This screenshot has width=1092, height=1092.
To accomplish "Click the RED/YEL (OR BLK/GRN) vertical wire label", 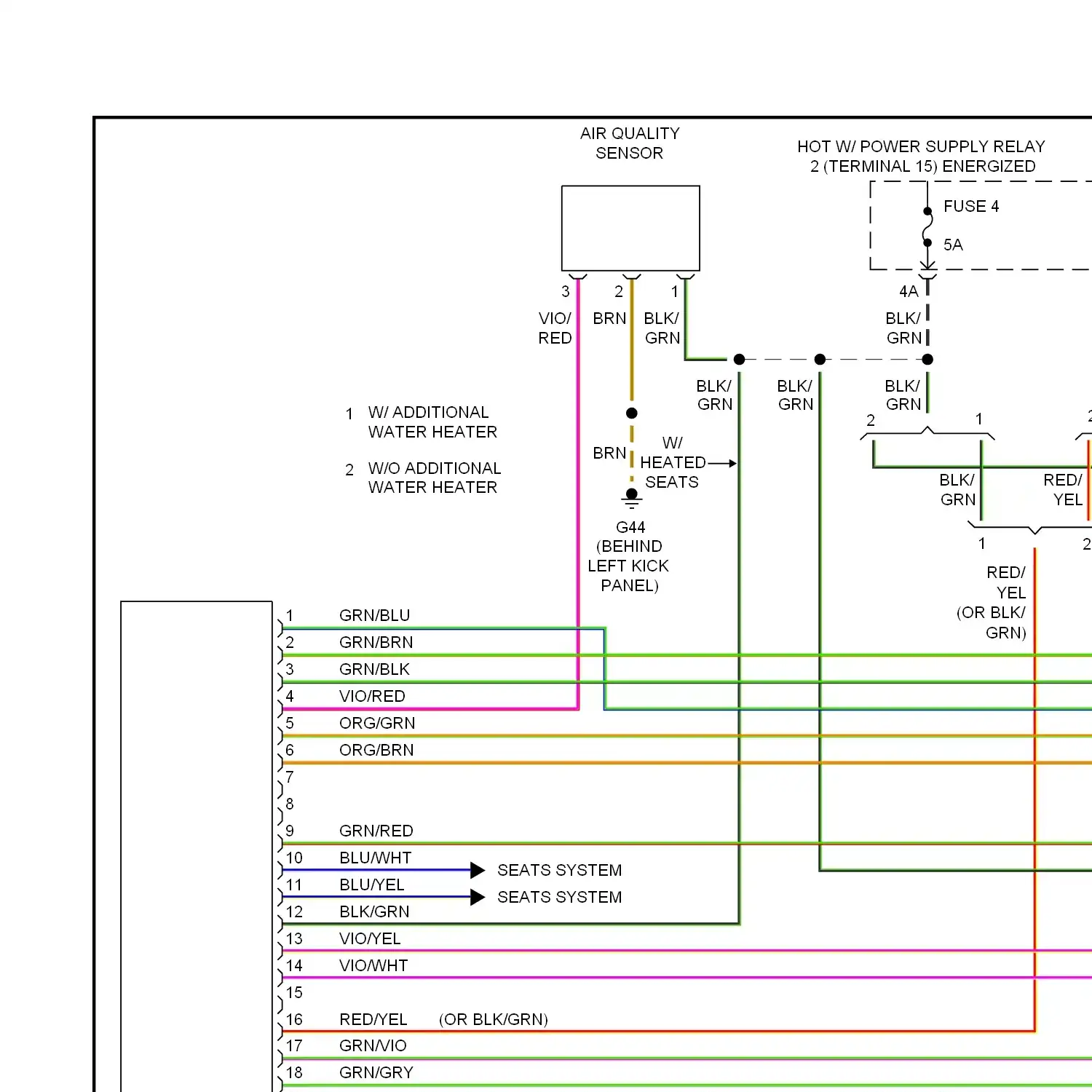I will pyautogui.click(x=992, y=603).
